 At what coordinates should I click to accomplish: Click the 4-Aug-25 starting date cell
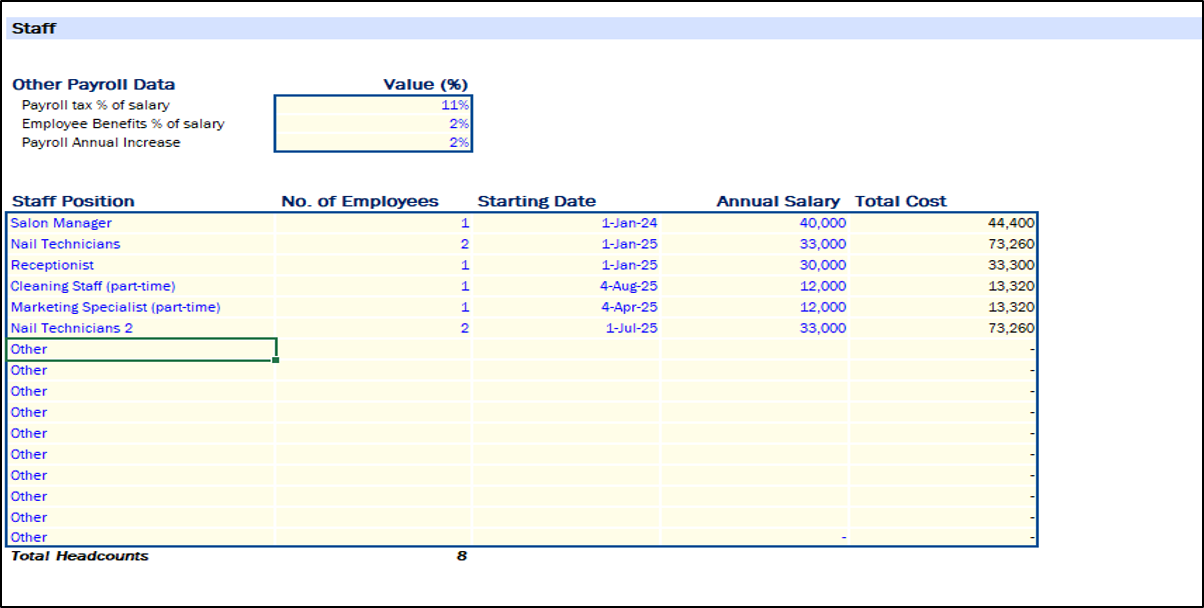coord(566,286)
